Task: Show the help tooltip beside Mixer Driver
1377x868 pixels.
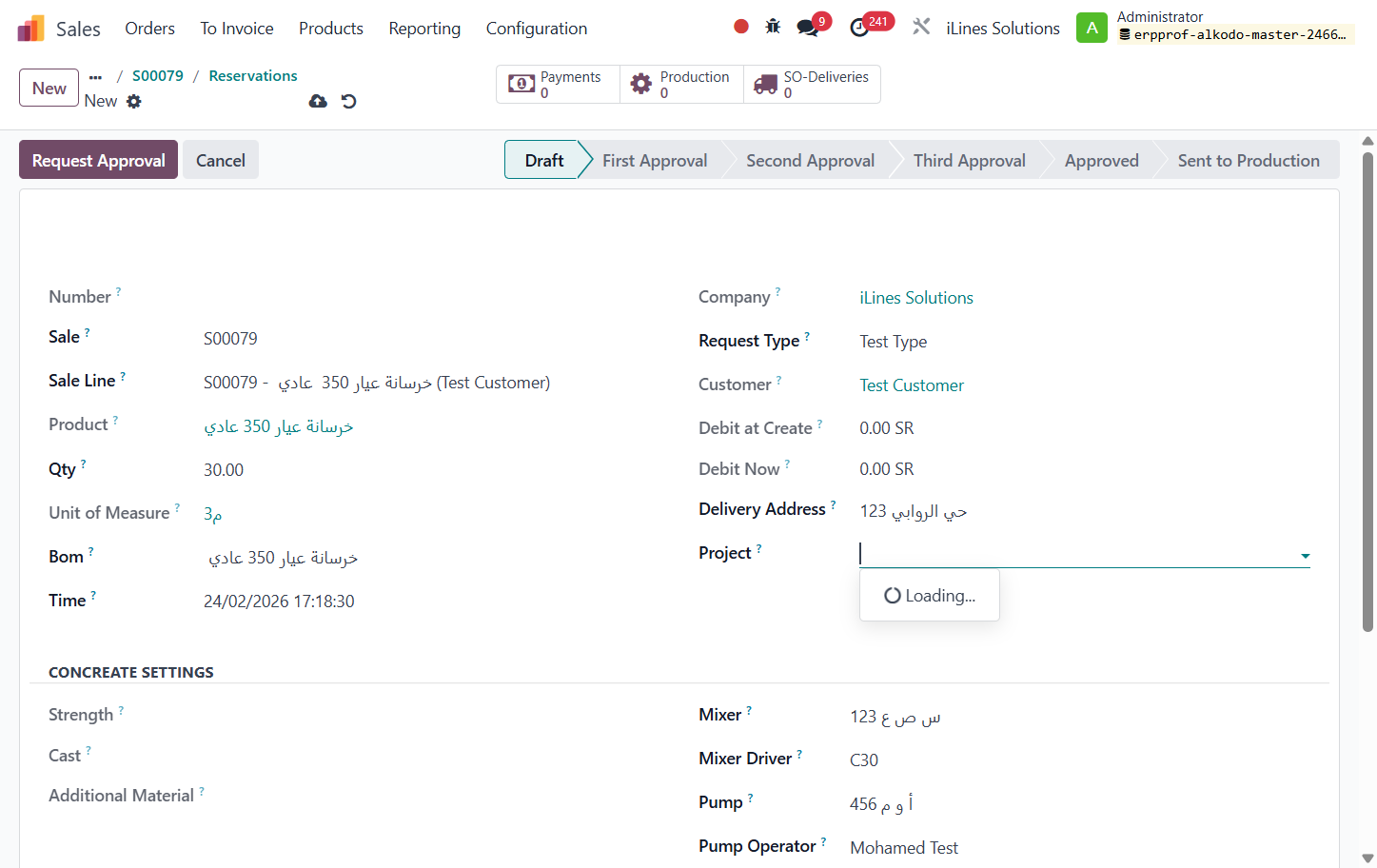Action: pos(799,754)
